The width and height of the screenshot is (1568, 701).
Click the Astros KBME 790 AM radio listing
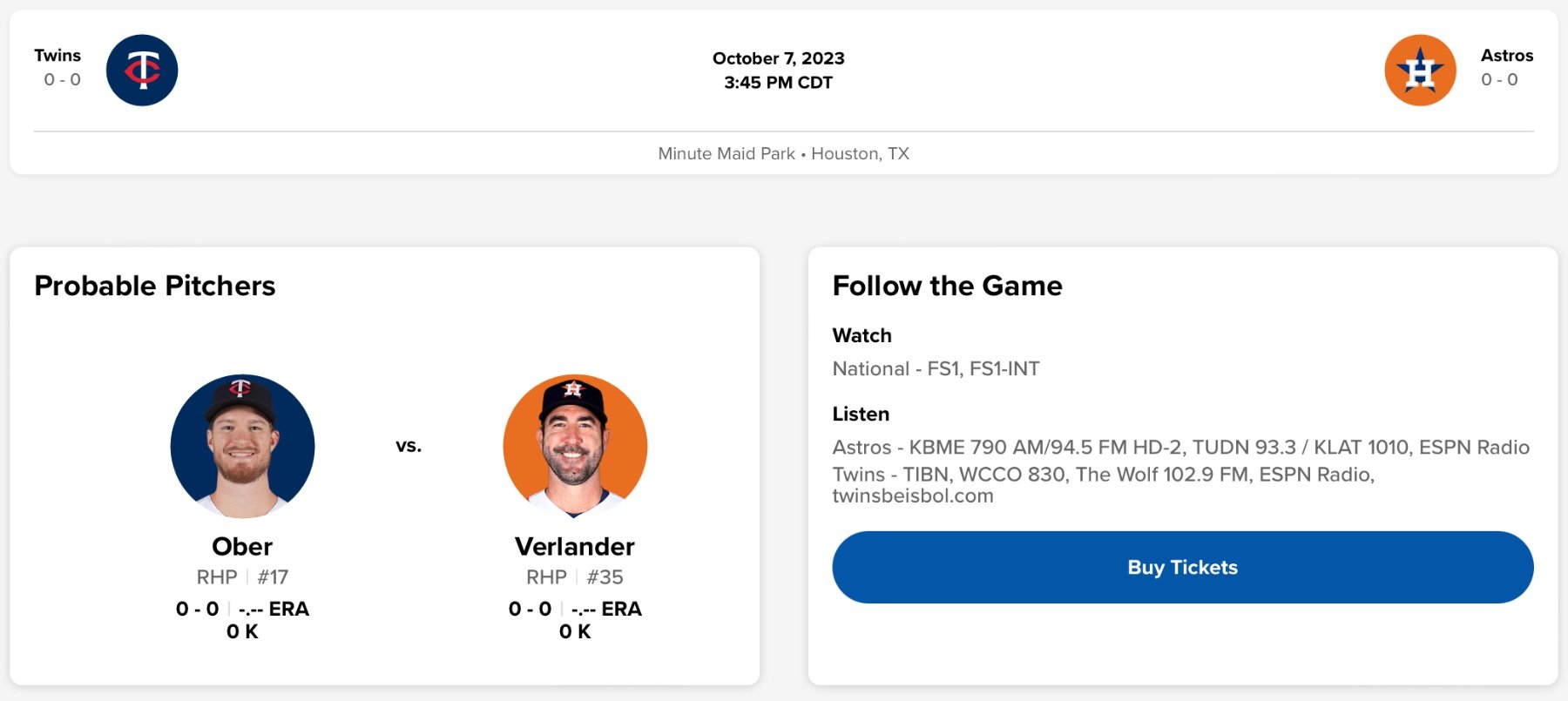pos(1180,448)
